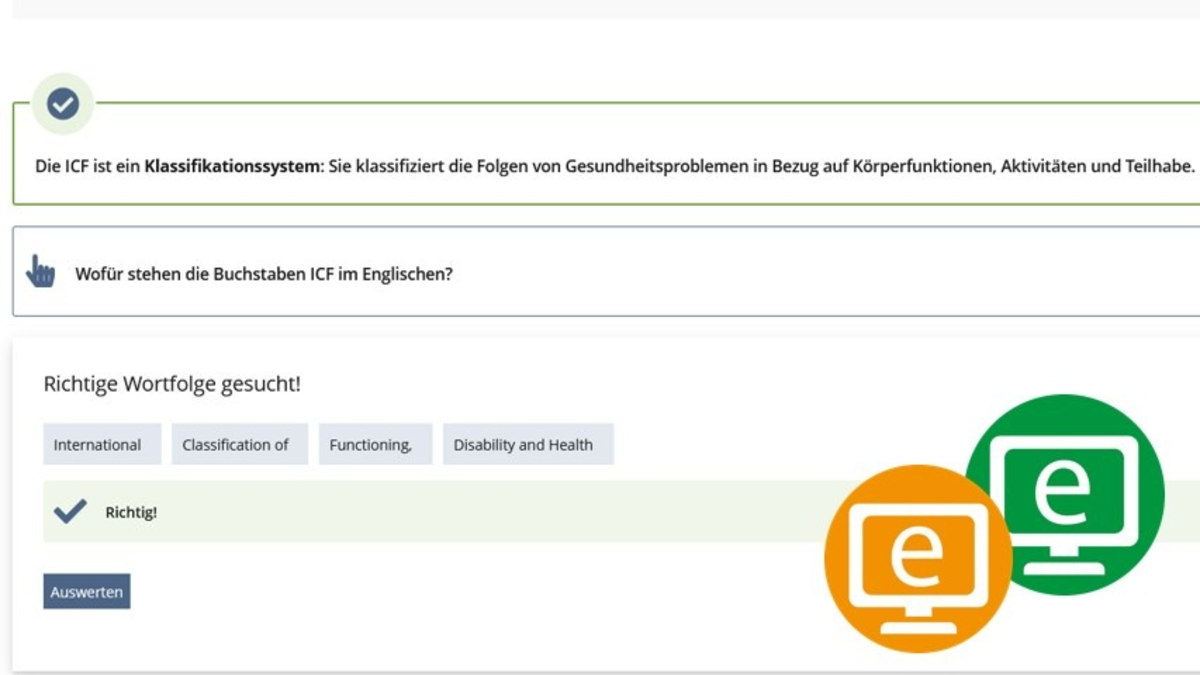1200x675 pixels.
Task: Select the pointing hand question icon
Action: 40,270
